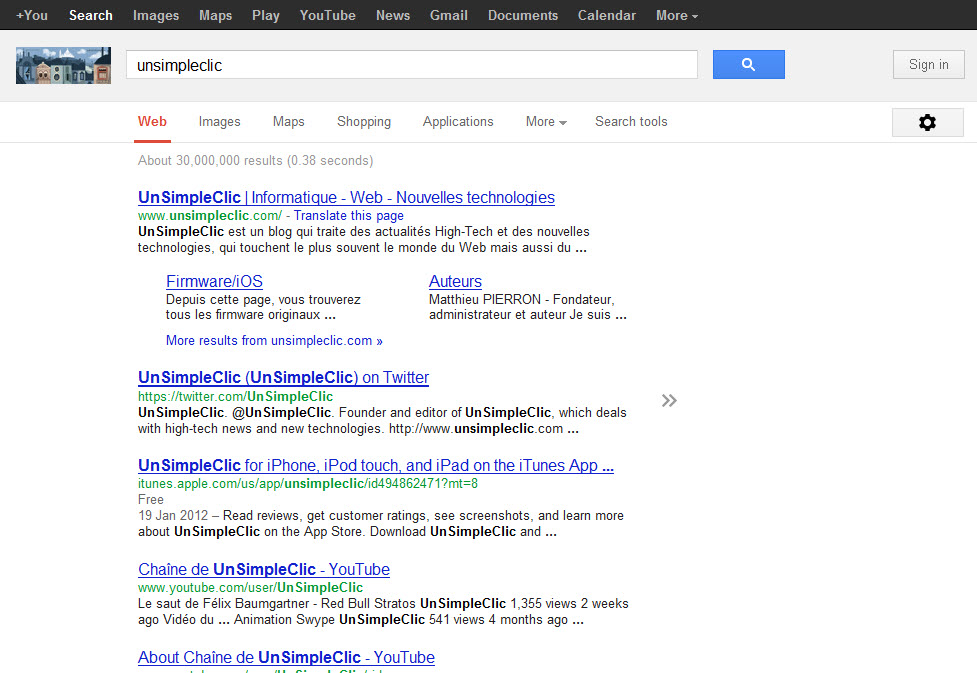Open Calendar in the top bar
This screenshot has height=673, width=977.
coord(607,16)
